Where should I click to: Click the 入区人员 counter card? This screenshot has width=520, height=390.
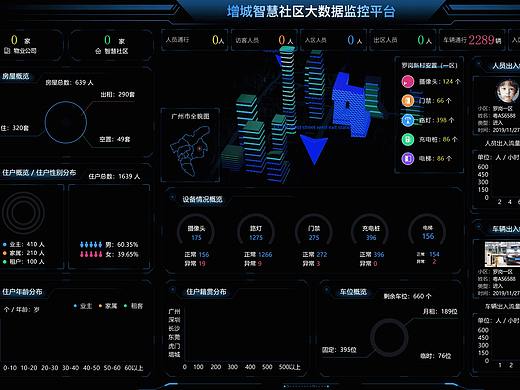(x=333, y=40)
